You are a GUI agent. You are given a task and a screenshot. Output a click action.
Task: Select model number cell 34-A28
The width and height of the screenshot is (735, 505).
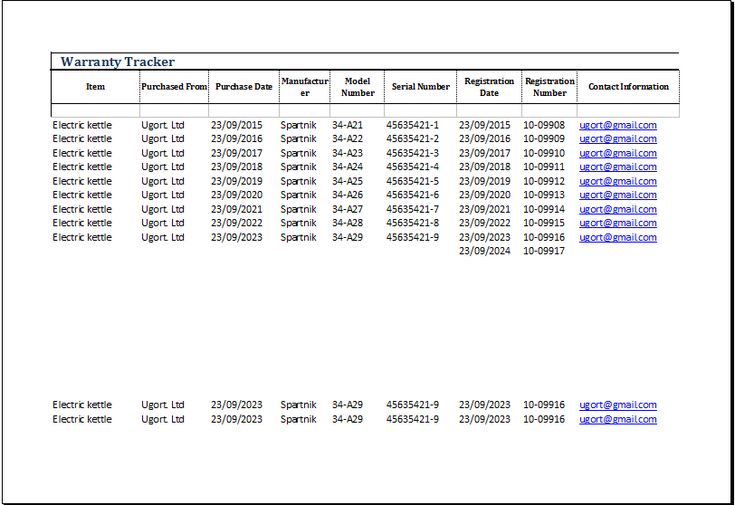(347, 223)
